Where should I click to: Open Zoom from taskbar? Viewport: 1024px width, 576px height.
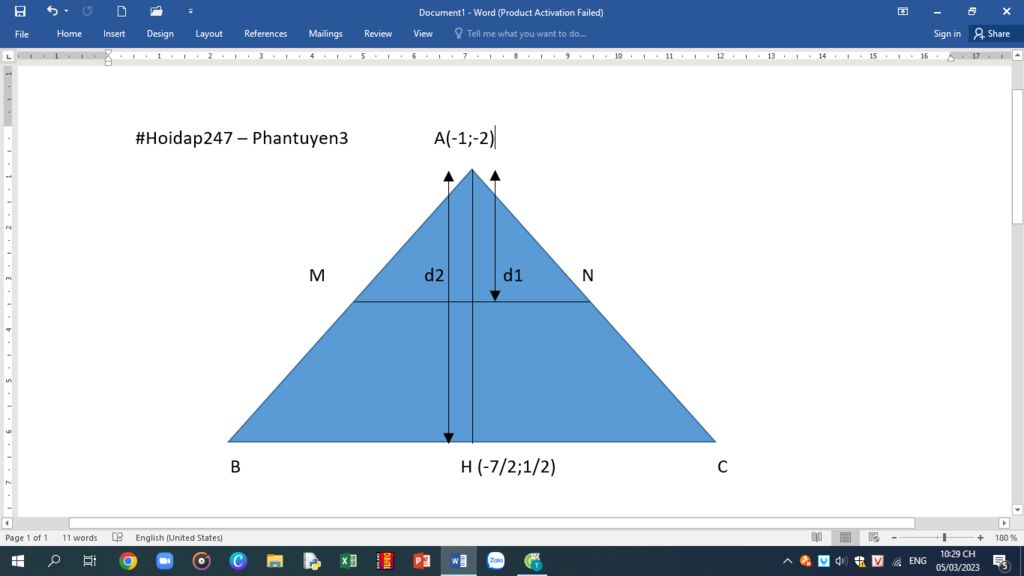click(165, 561)
